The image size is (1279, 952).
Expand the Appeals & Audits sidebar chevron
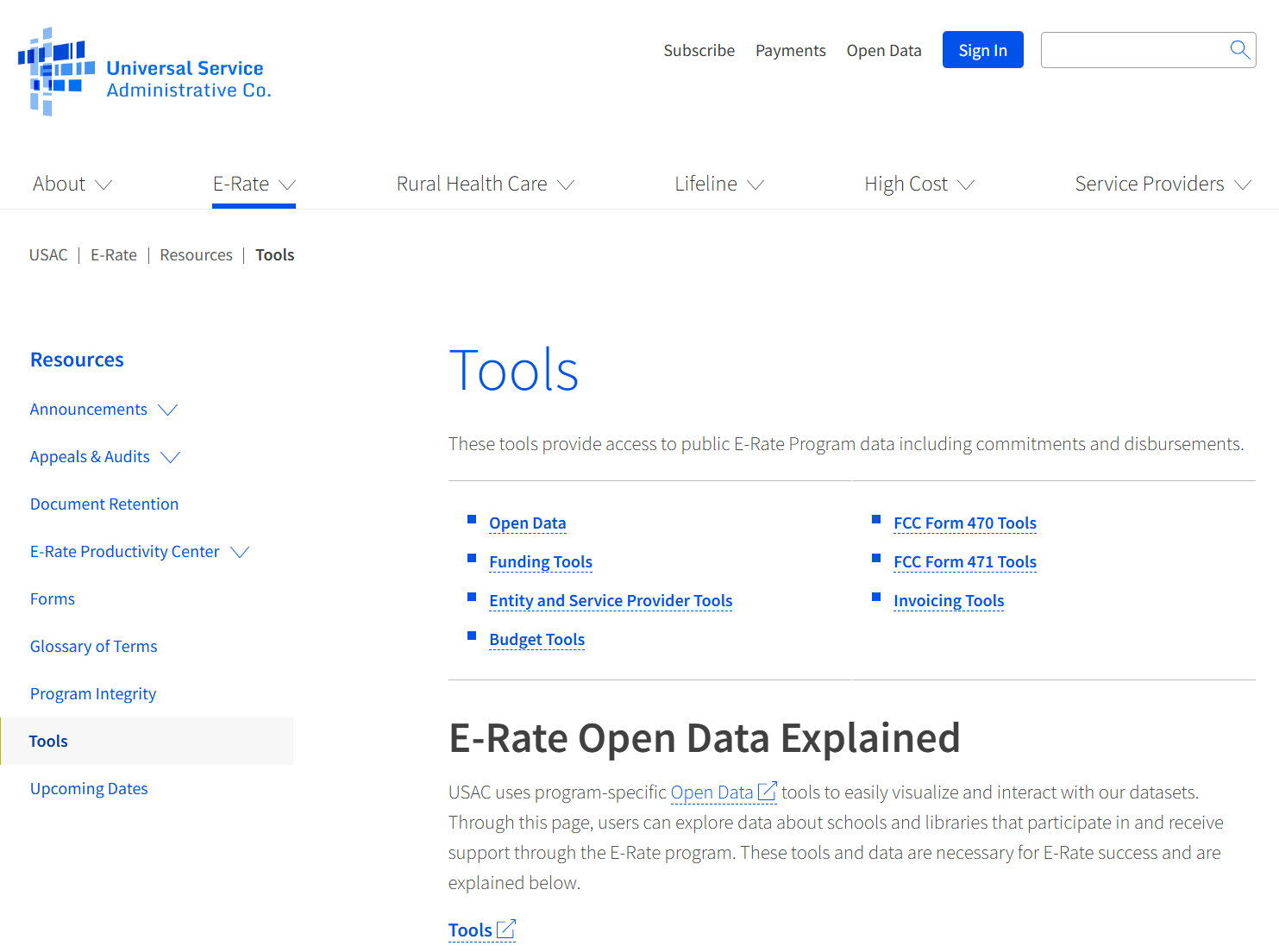coord(171,457)
